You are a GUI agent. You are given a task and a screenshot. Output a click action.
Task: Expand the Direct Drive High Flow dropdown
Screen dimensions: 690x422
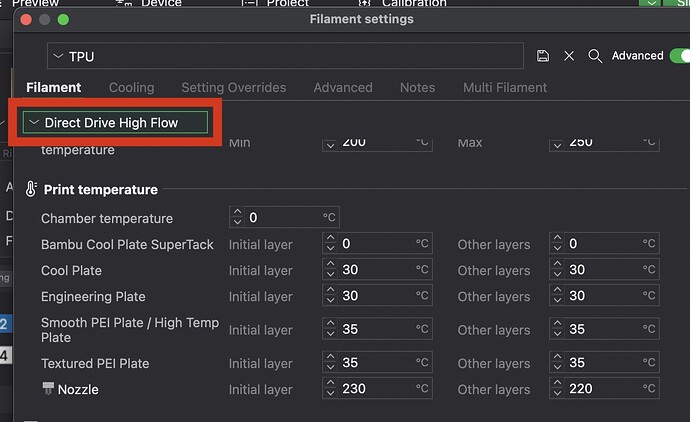(115, 122)
